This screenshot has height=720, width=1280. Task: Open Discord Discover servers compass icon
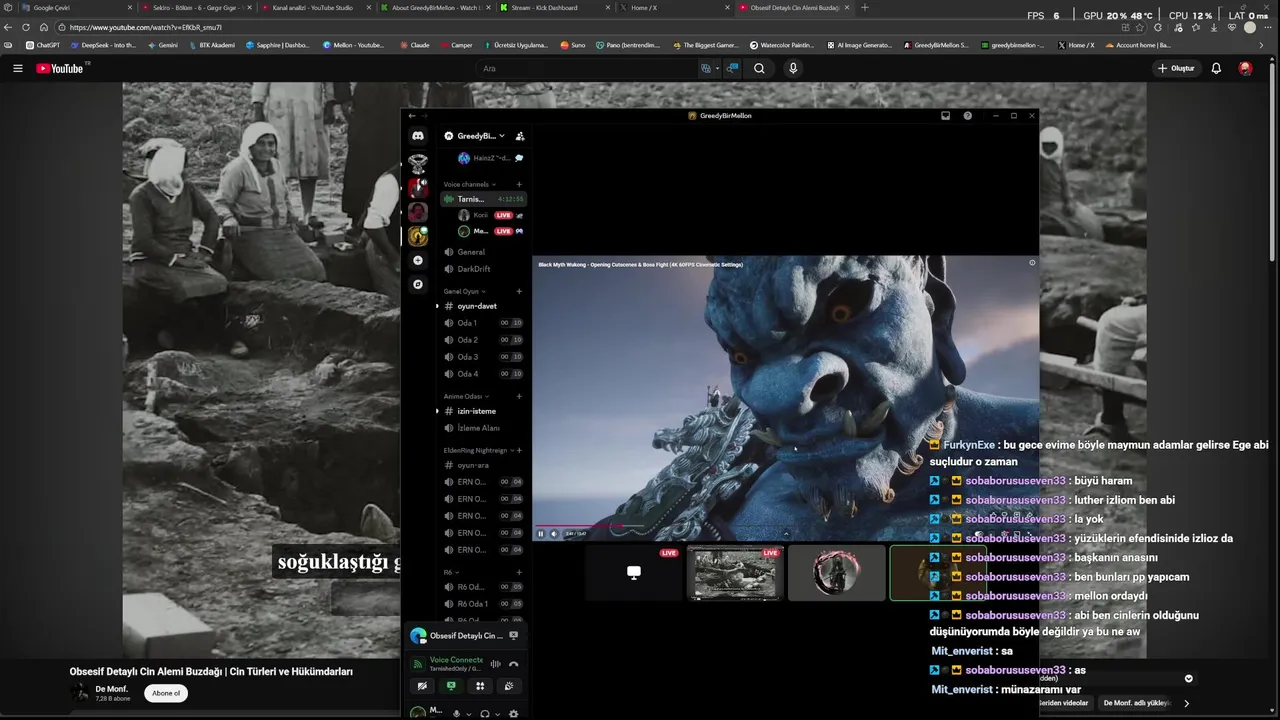click(x=418, y=284)
